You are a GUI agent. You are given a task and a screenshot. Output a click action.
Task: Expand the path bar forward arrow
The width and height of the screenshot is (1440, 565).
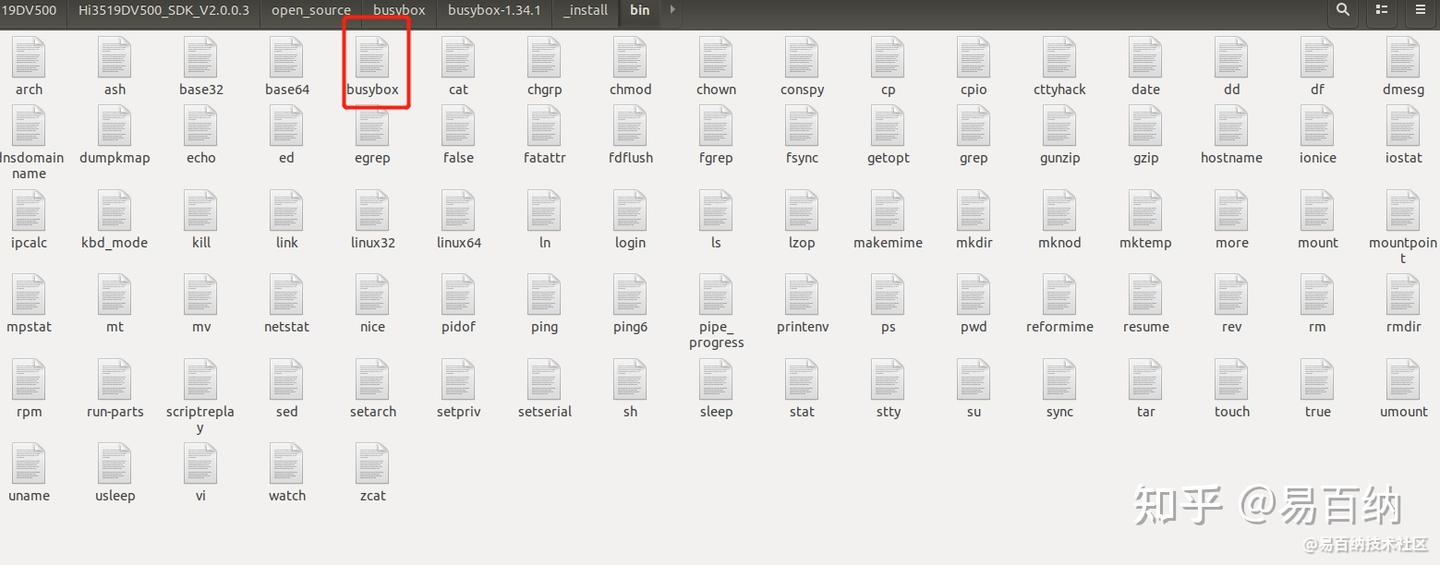click(x=672, y=10)
